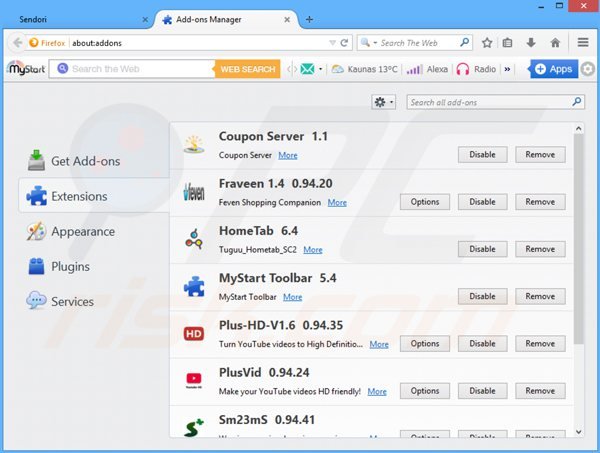Screen dimensions: 600x453
Task: Open the More link for HomeTab
Action: (313, 250)
